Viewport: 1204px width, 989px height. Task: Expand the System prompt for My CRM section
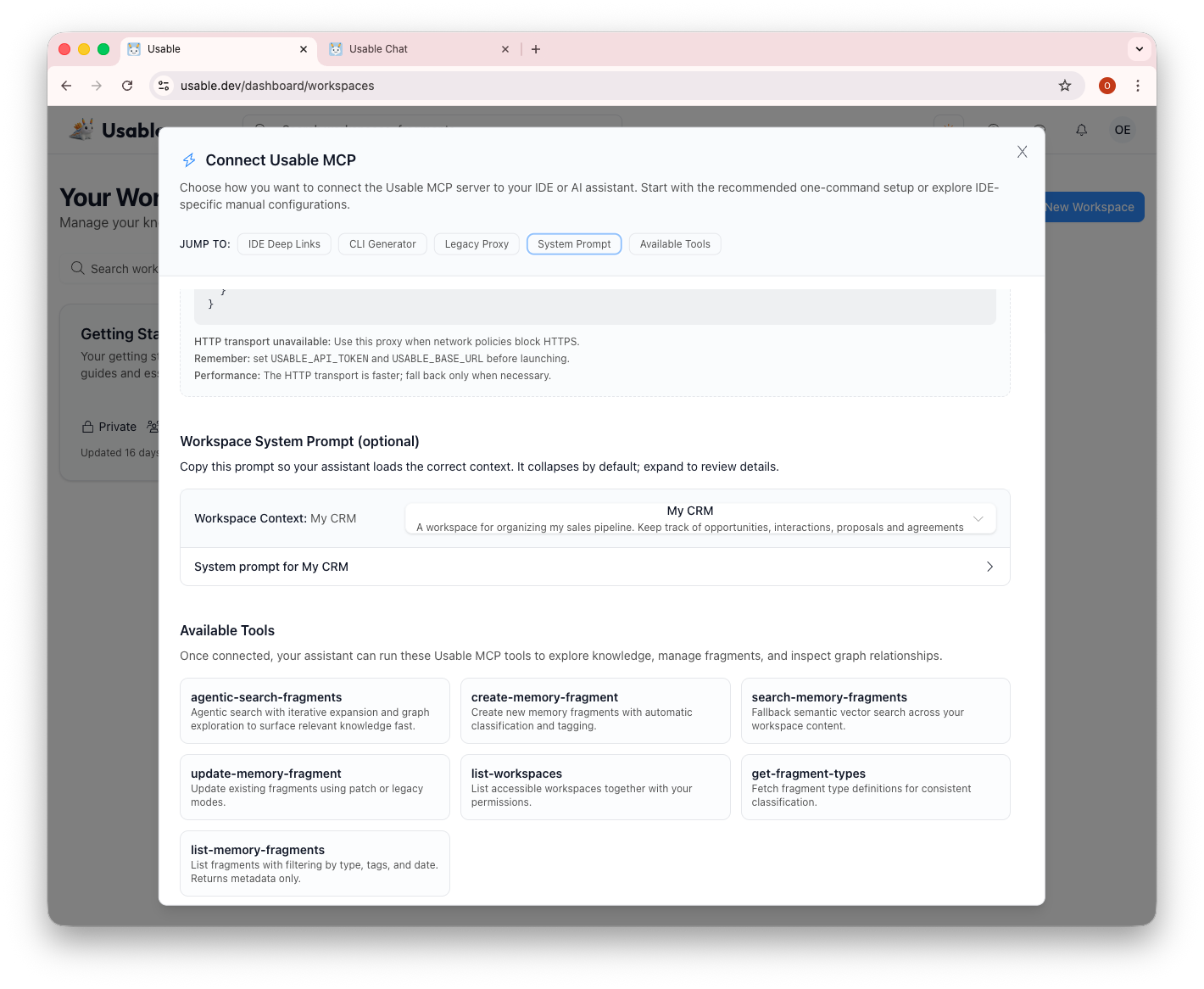tap(989, 567)
